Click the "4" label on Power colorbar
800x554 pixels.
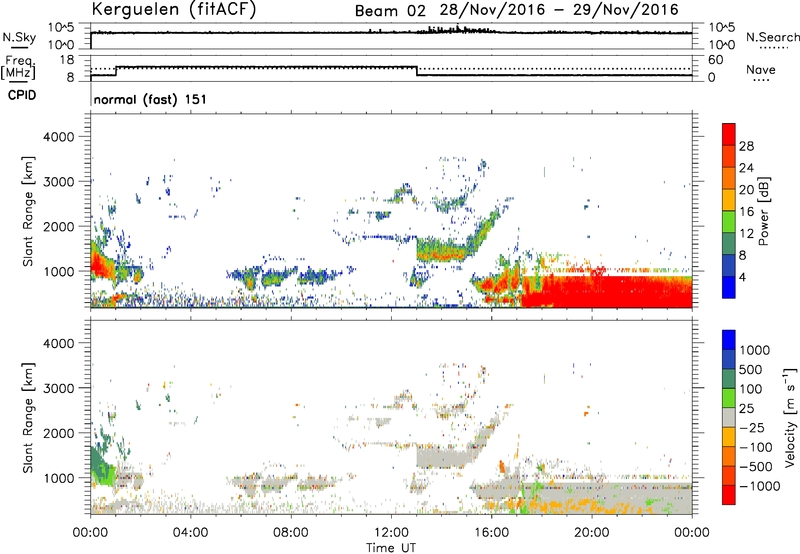point(743,278)
